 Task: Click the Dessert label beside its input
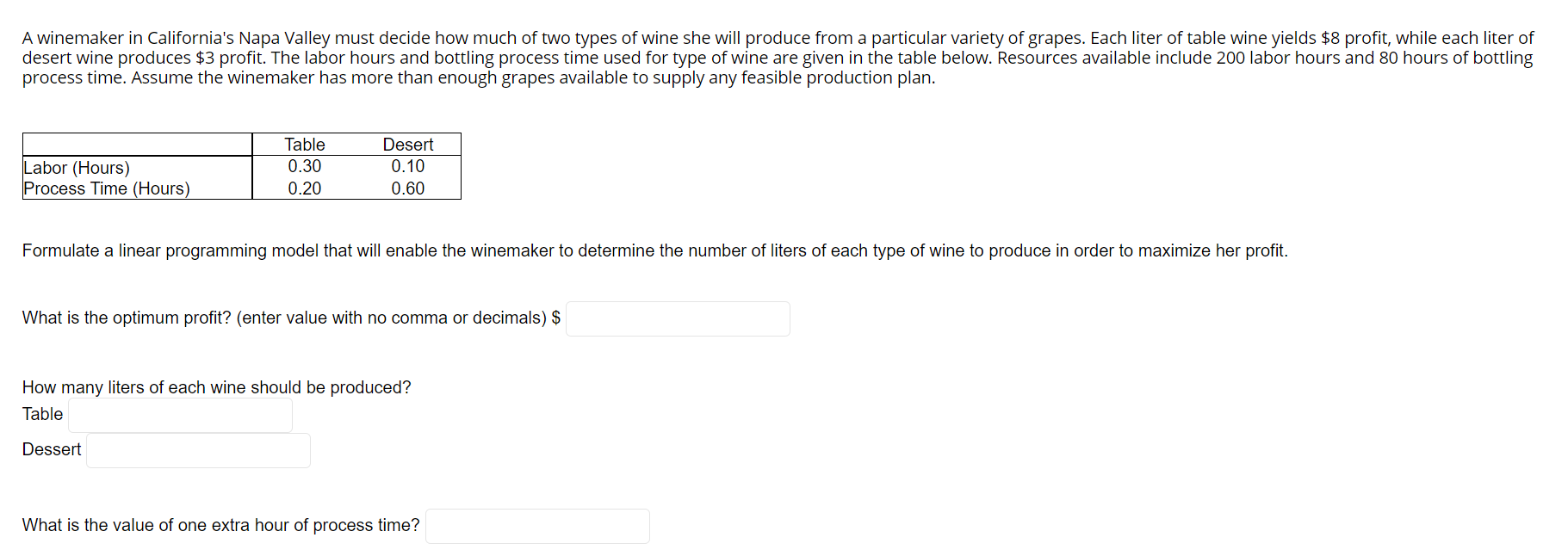51,449
